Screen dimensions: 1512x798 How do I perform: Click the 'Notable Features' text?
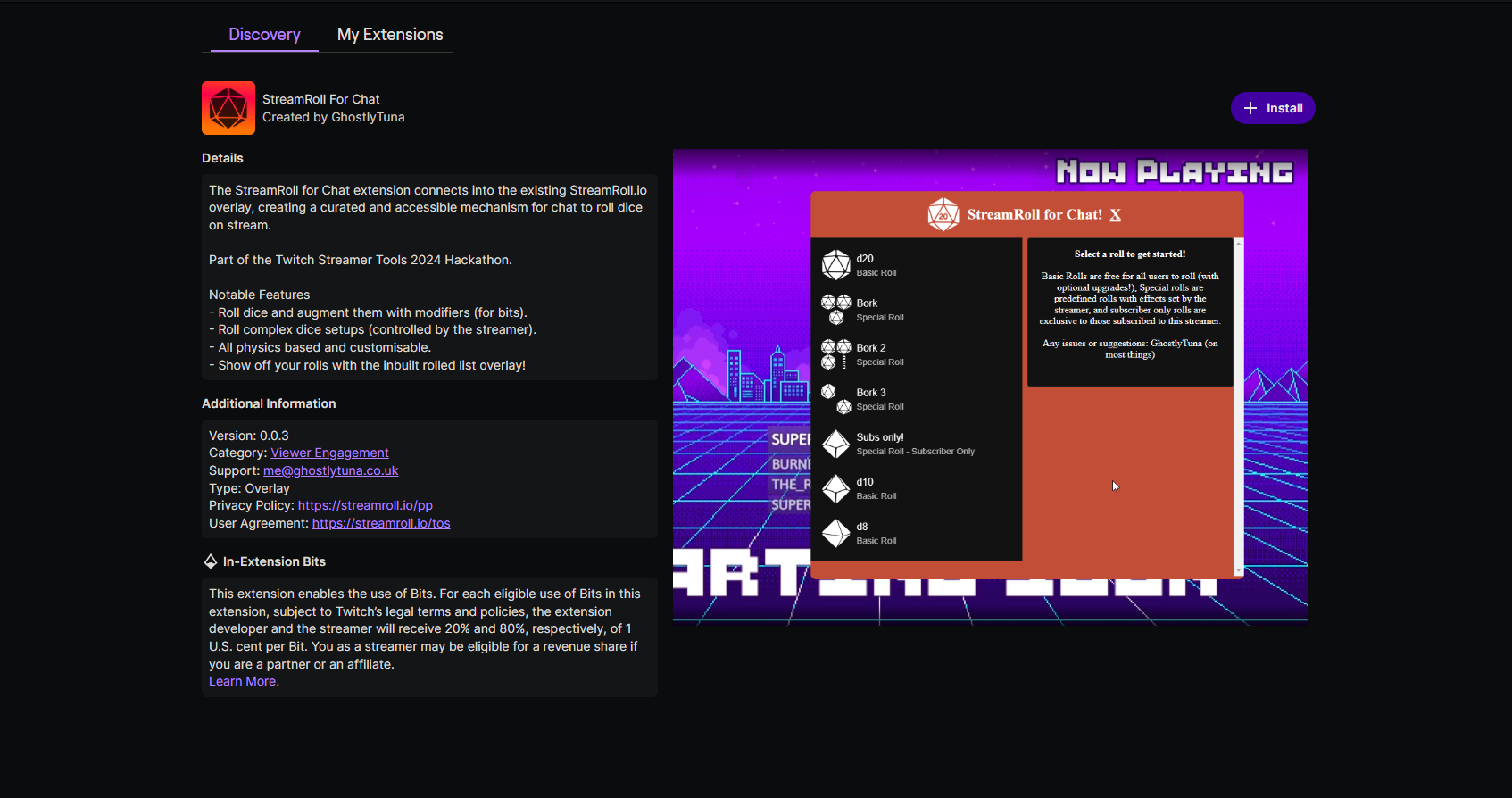260,295
